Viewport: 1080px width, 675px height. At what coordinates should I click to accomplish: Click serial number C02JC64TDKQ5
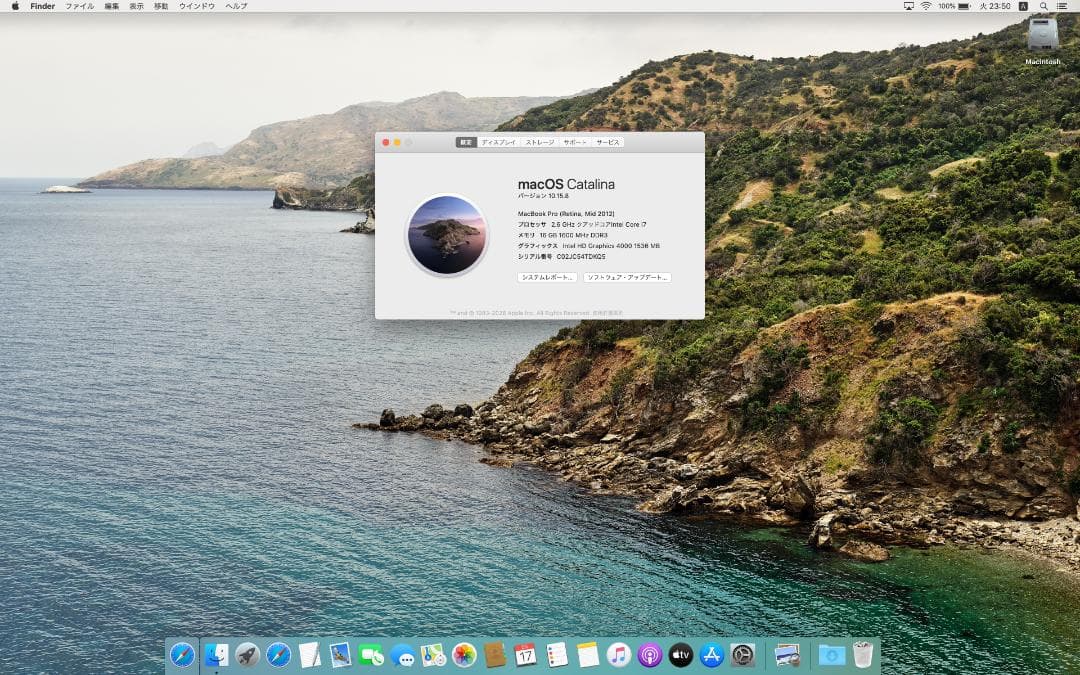581,256
